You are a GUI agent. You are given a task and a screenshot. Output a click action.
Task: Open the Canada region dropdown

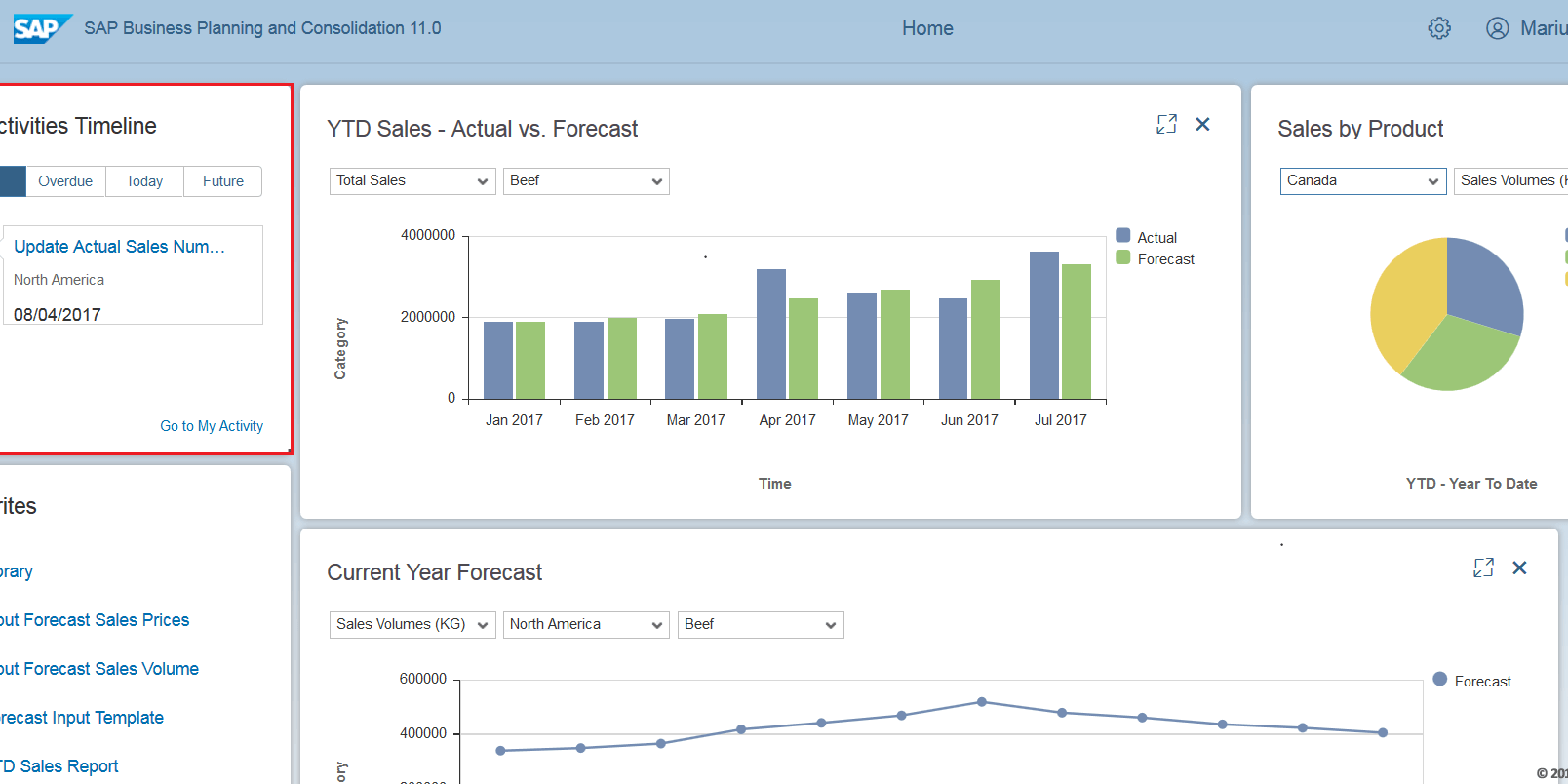point(1362,181)
